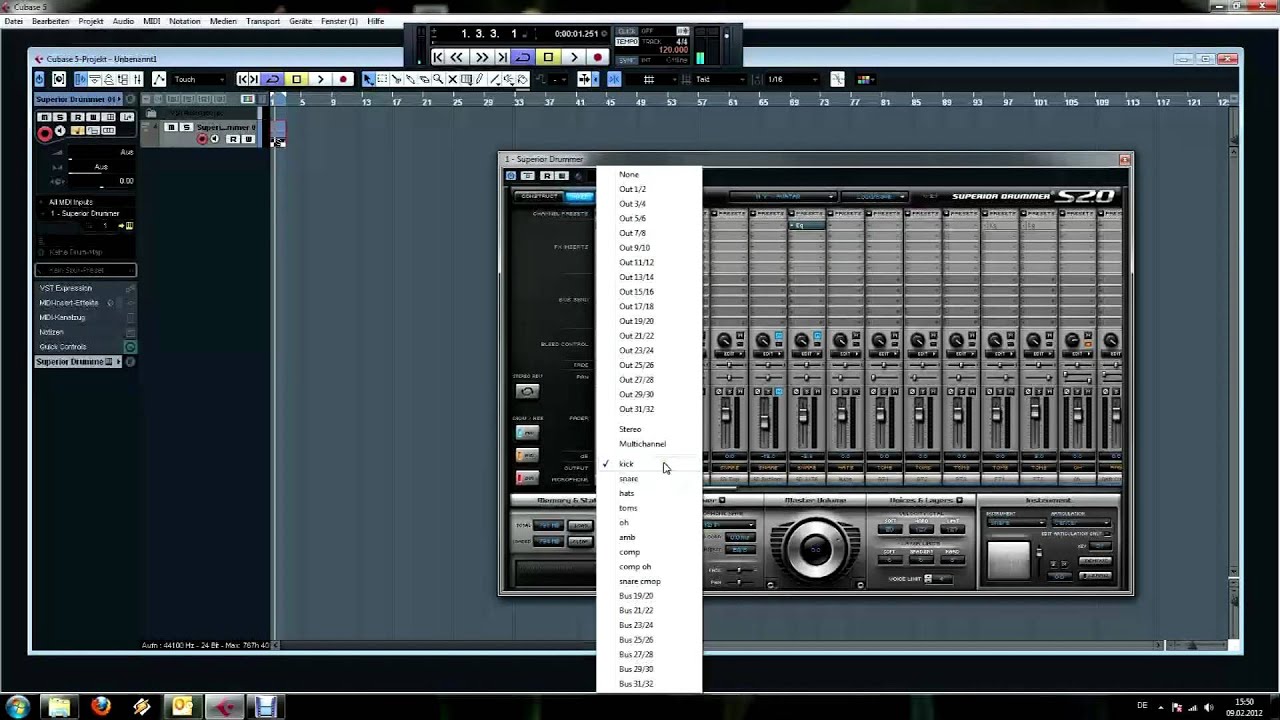Open Firefox from the taskbar
This screenshot has height=720, width=1280.
pyautogui.click(x=101, y=707)
